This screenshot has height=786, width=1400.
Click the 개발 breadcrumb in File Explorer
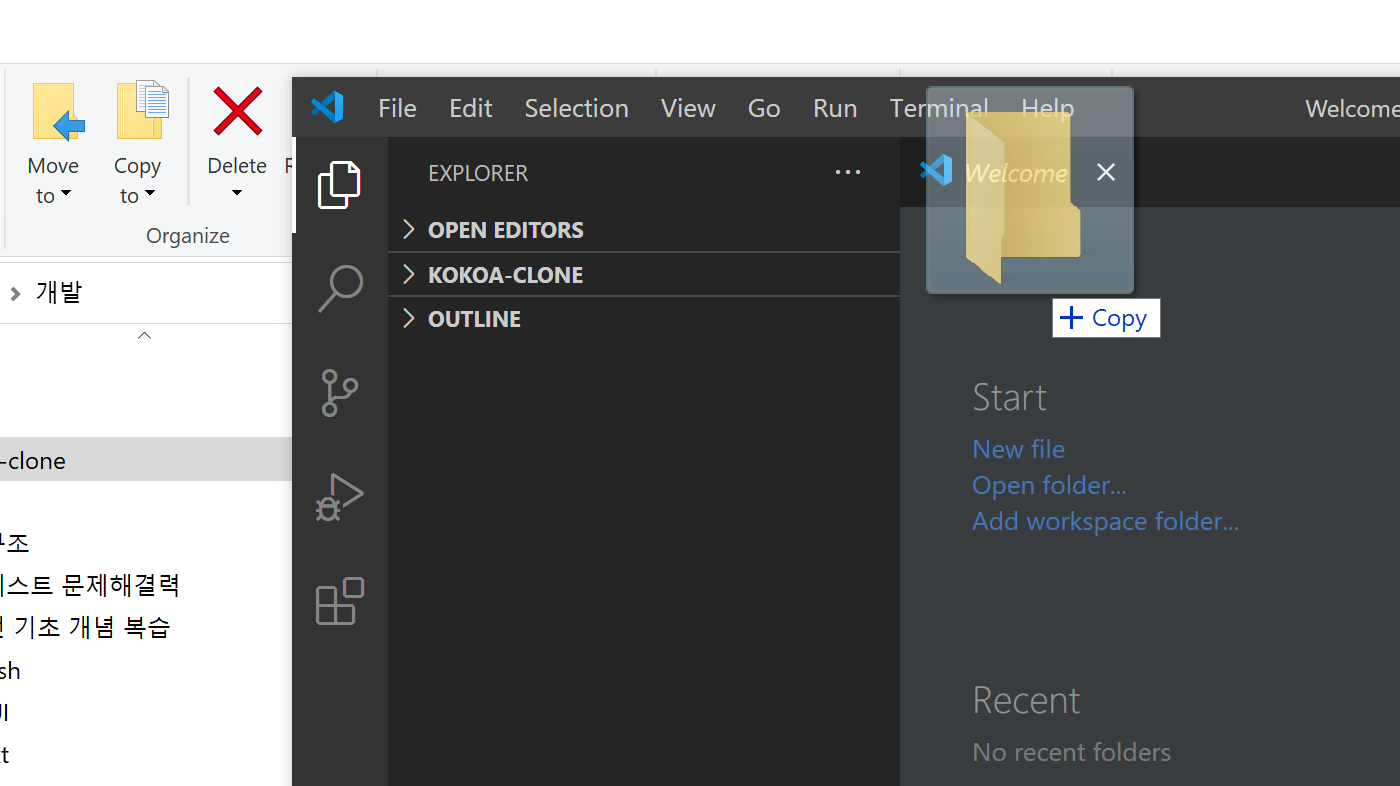(58, 293)
